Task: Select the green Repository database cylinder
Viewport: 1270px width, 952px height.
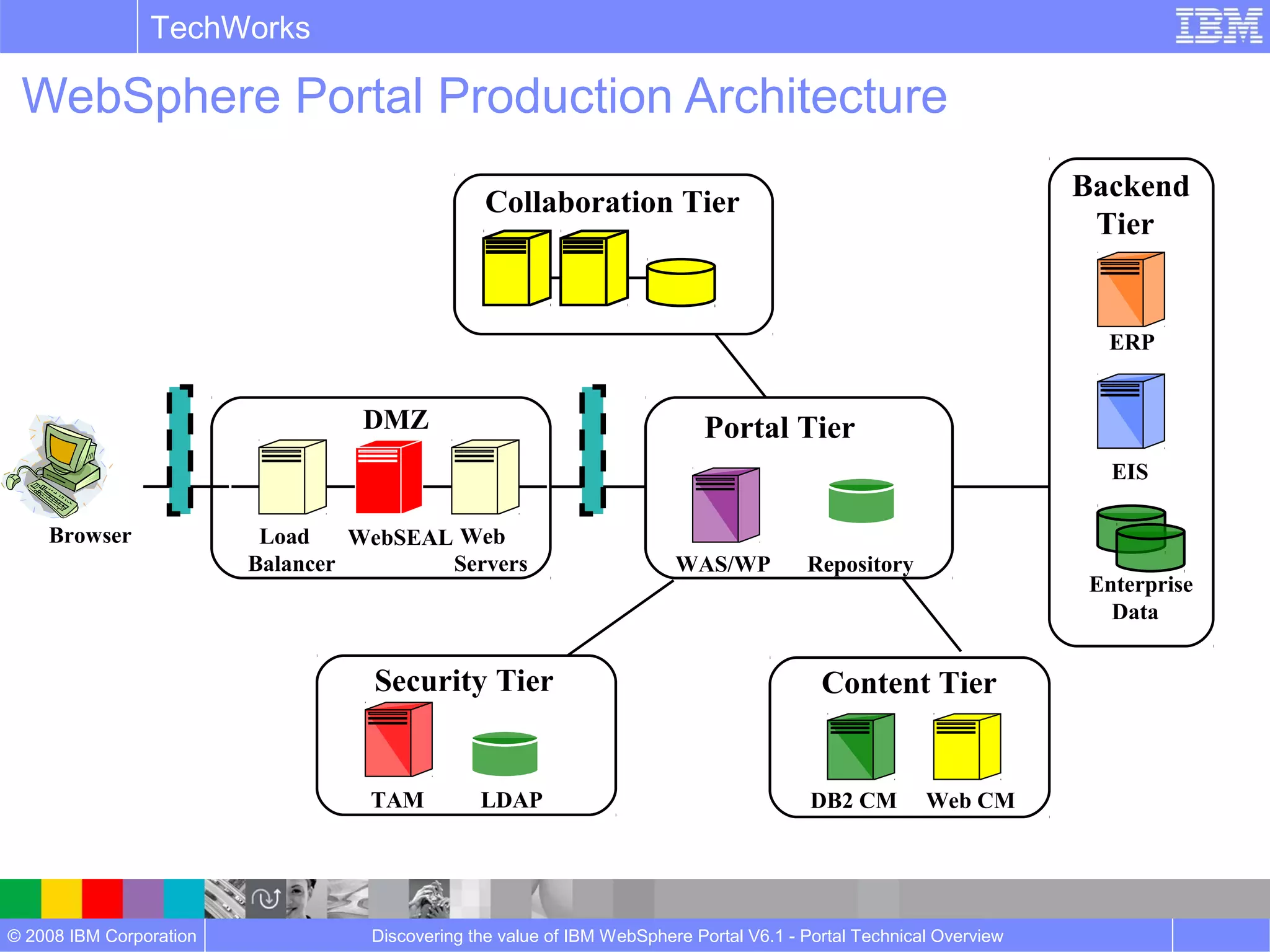Action: [x=861, y=500]
